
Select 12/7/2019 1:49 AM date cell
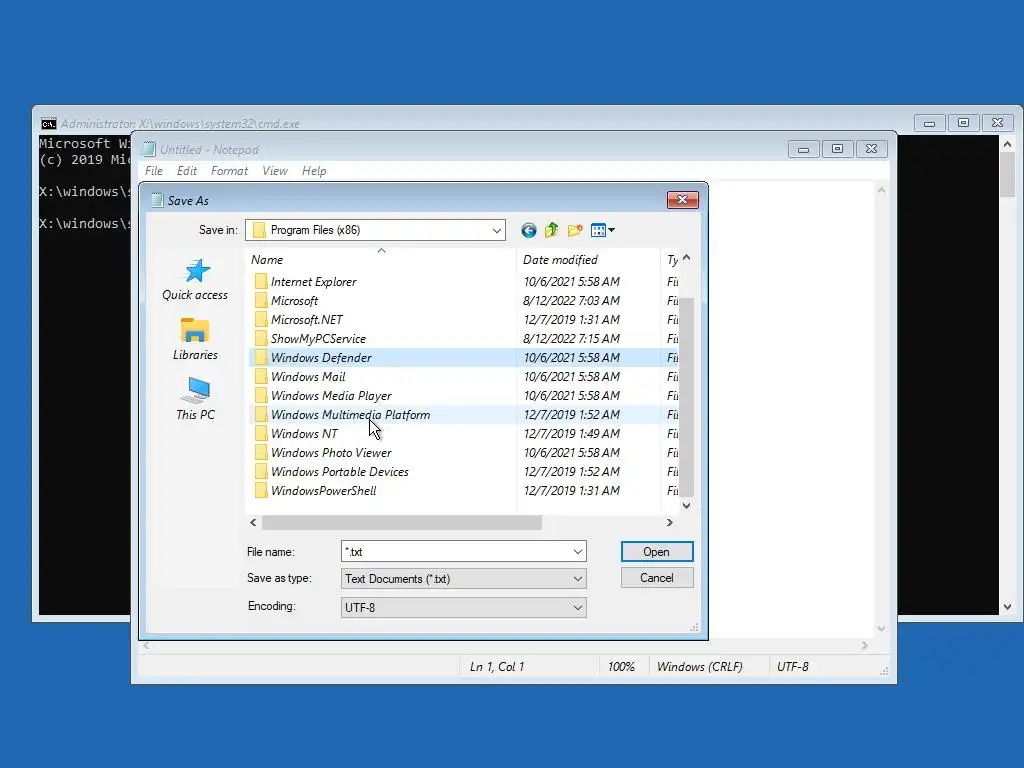click(x=571, y=433)
